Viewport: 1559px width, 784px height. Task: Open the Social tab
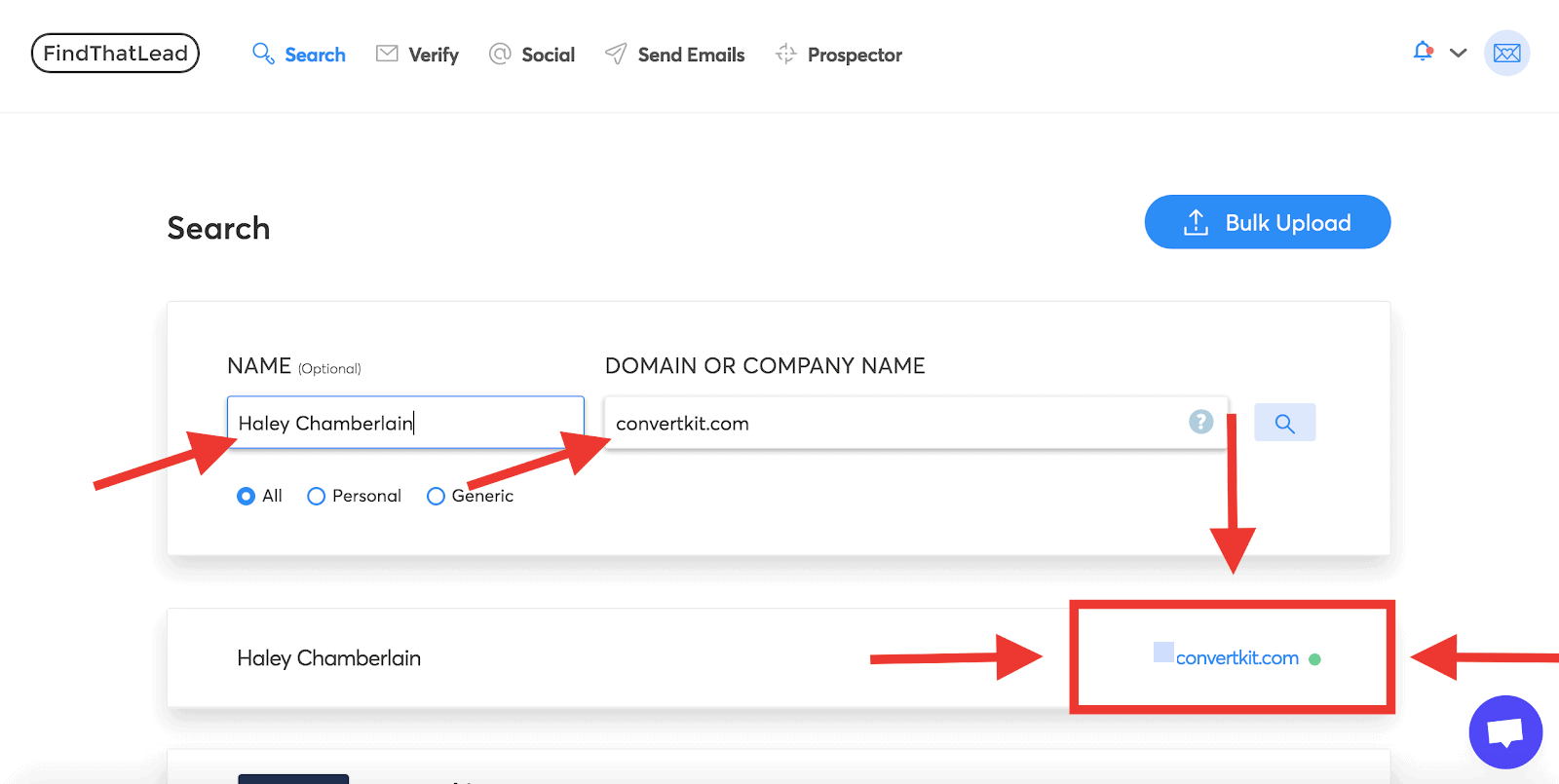532,55
